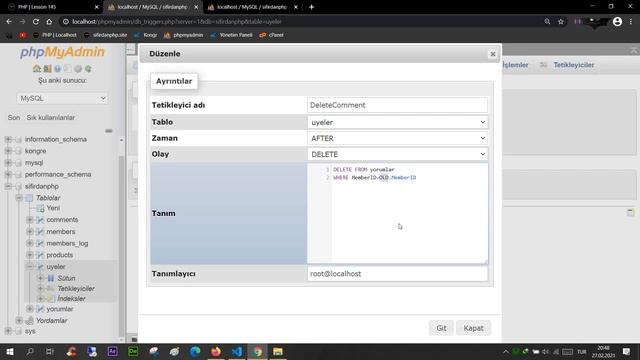Select the sys database in tree

30,331
